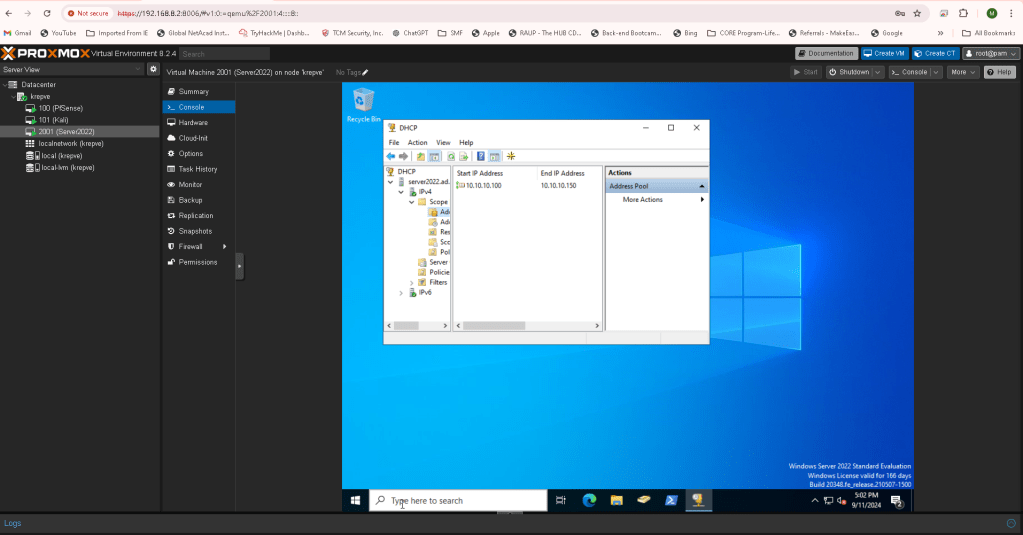Image resolution: width=1023 pixels, height=535 pixels.
Task: Click the Create VM button
Action: pos(884,53)
